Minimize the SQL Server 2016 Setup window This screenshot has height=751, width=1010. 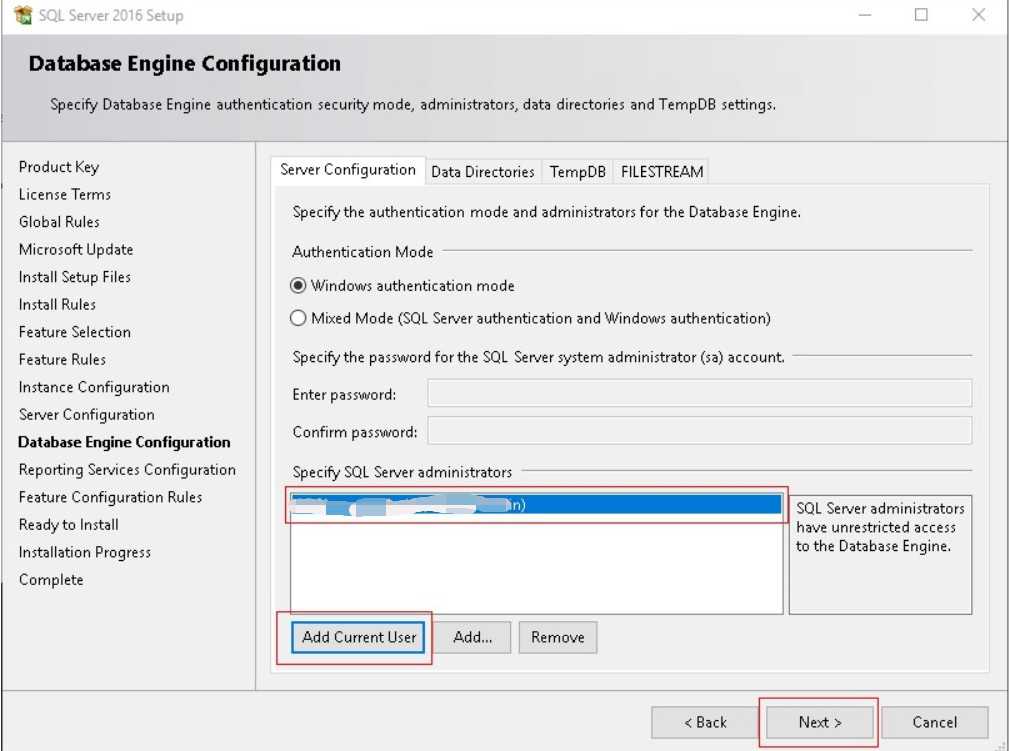point(865,15)
